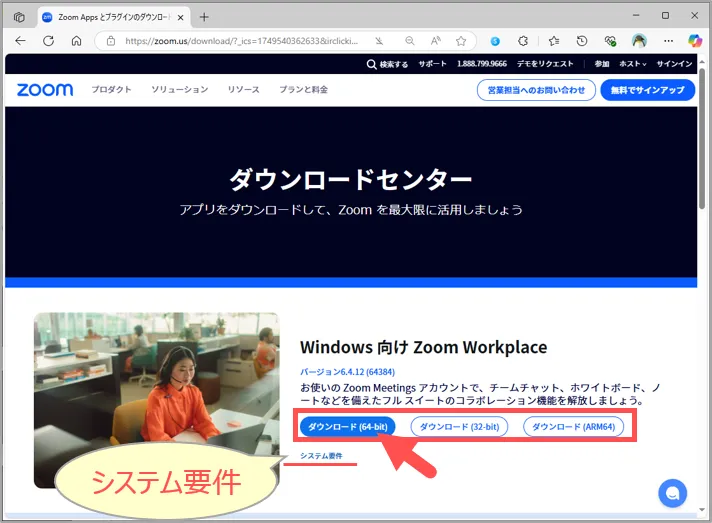Click 検索する search in top bar
The height and width of the screenshot is (523, 712).
pos(387,64)
